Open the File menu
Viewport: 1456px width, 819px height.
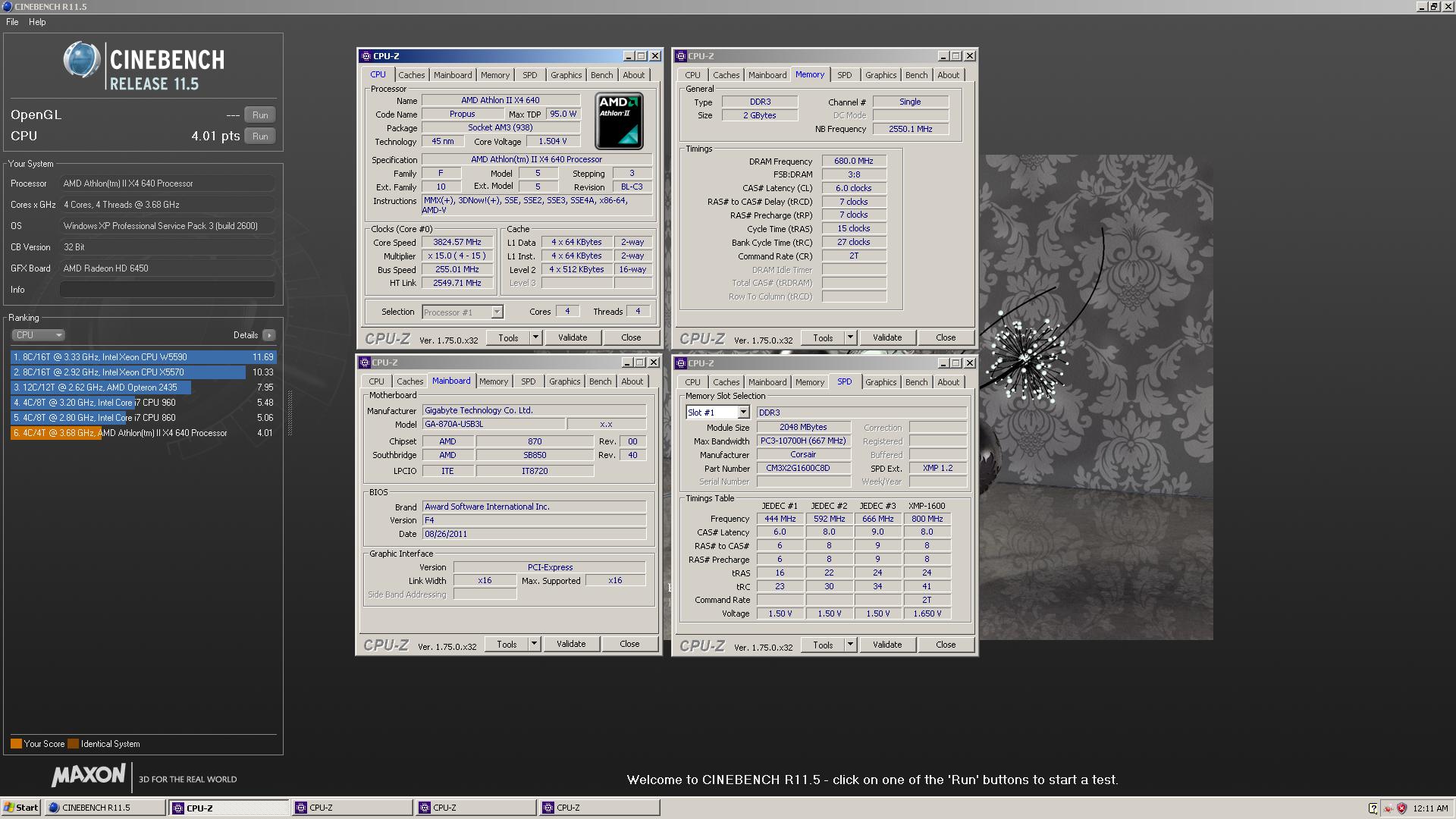[12, 22]
